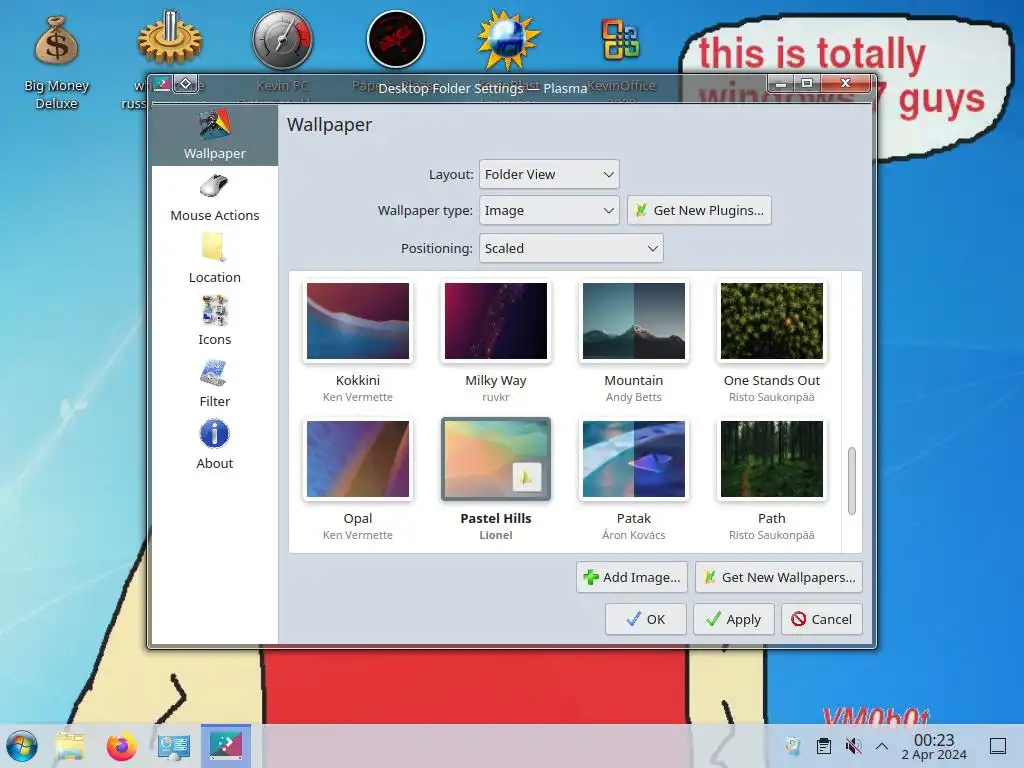This screenshot has width=1024, height=768.
Task: Click the active Plasma settings taskbar entry
Action: tap(225, 746)
